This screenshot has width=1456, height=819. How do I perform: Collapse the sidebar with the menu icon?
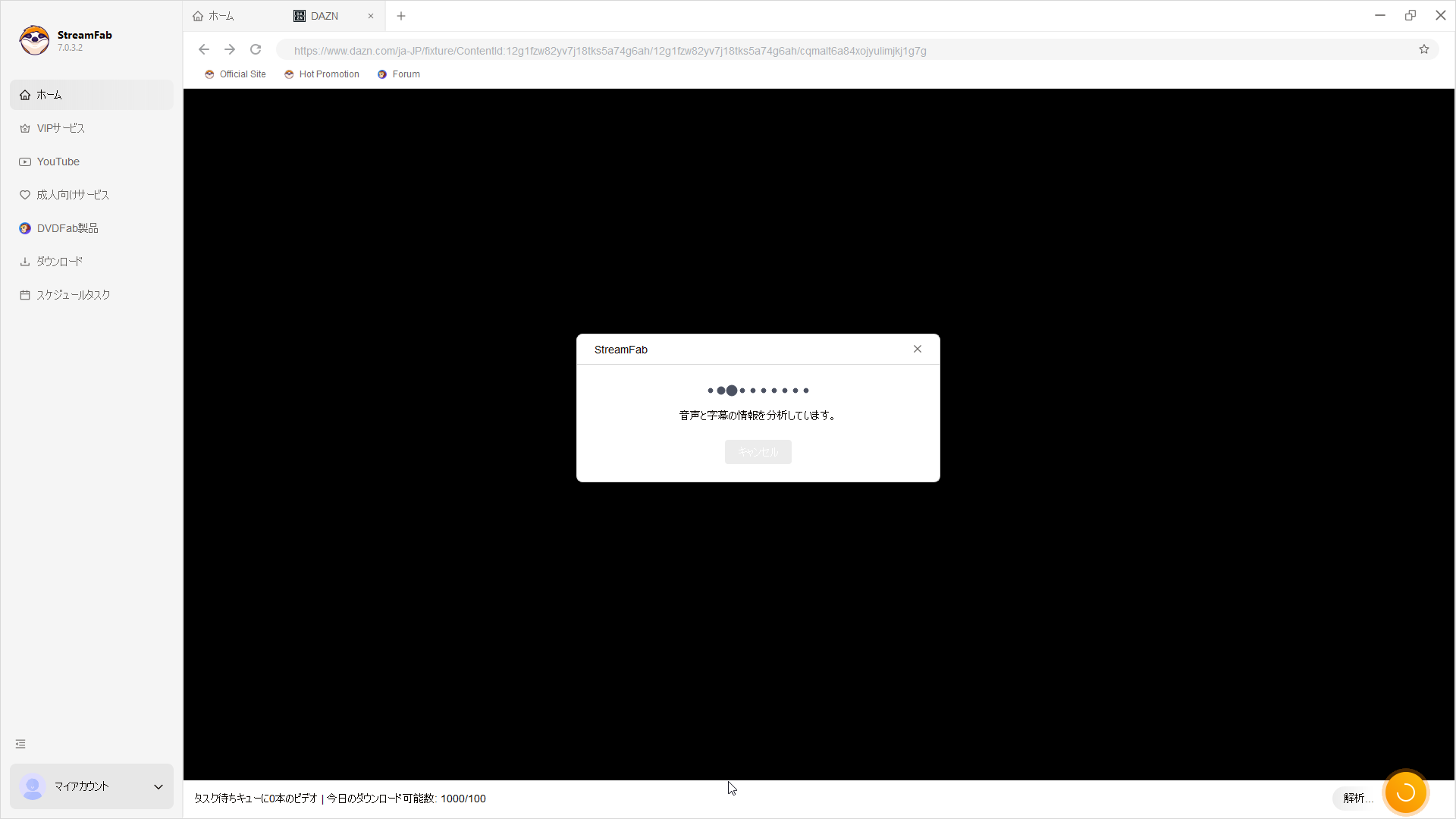[x=20, y=744]
